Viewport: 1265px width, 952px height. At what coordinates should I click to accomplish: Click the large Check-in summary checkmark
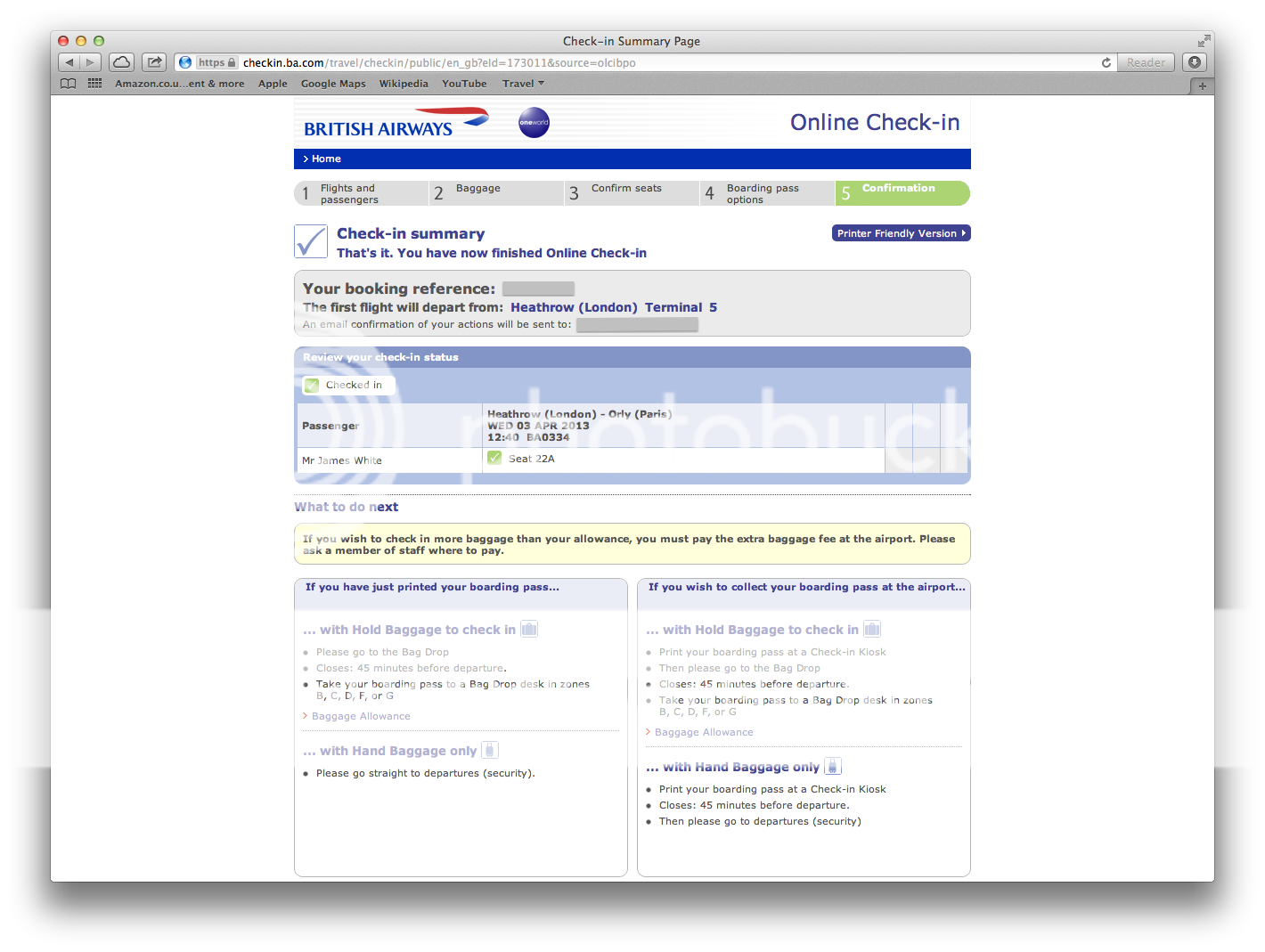pos(311,241)
